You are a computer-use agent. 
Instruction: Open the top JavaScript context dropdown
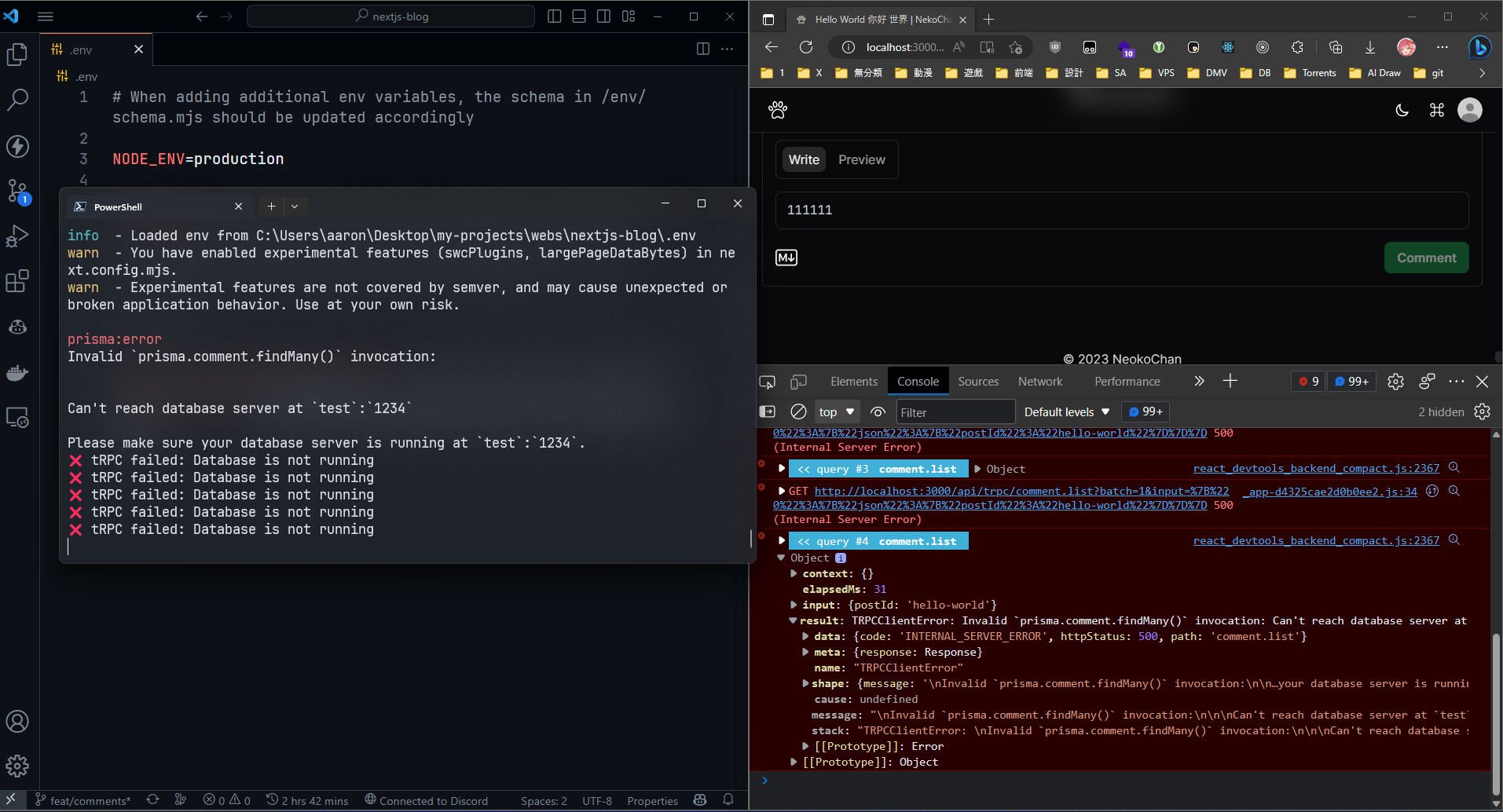836,411
